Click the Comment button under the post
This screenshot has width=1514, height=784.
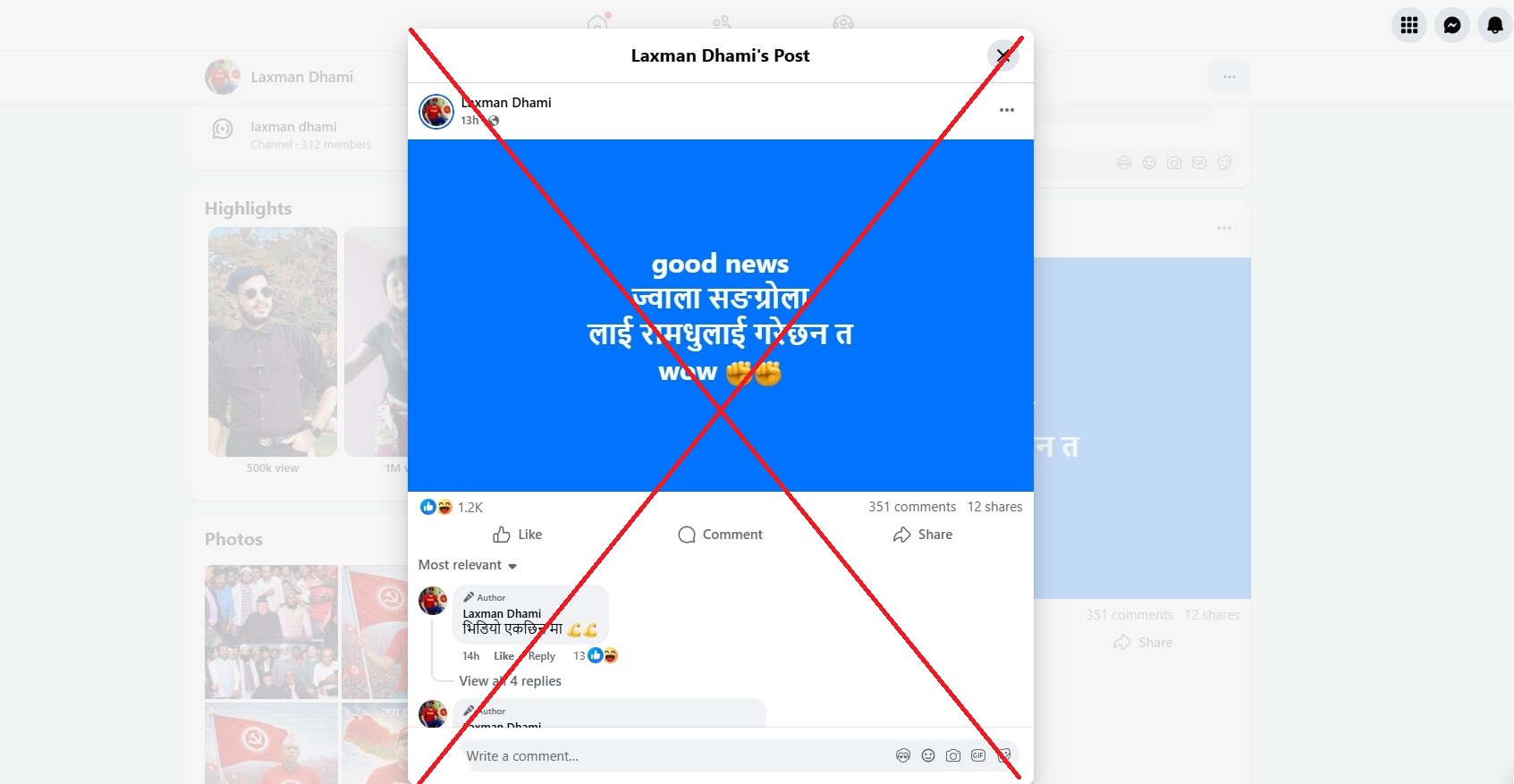[x=720, y=535]
